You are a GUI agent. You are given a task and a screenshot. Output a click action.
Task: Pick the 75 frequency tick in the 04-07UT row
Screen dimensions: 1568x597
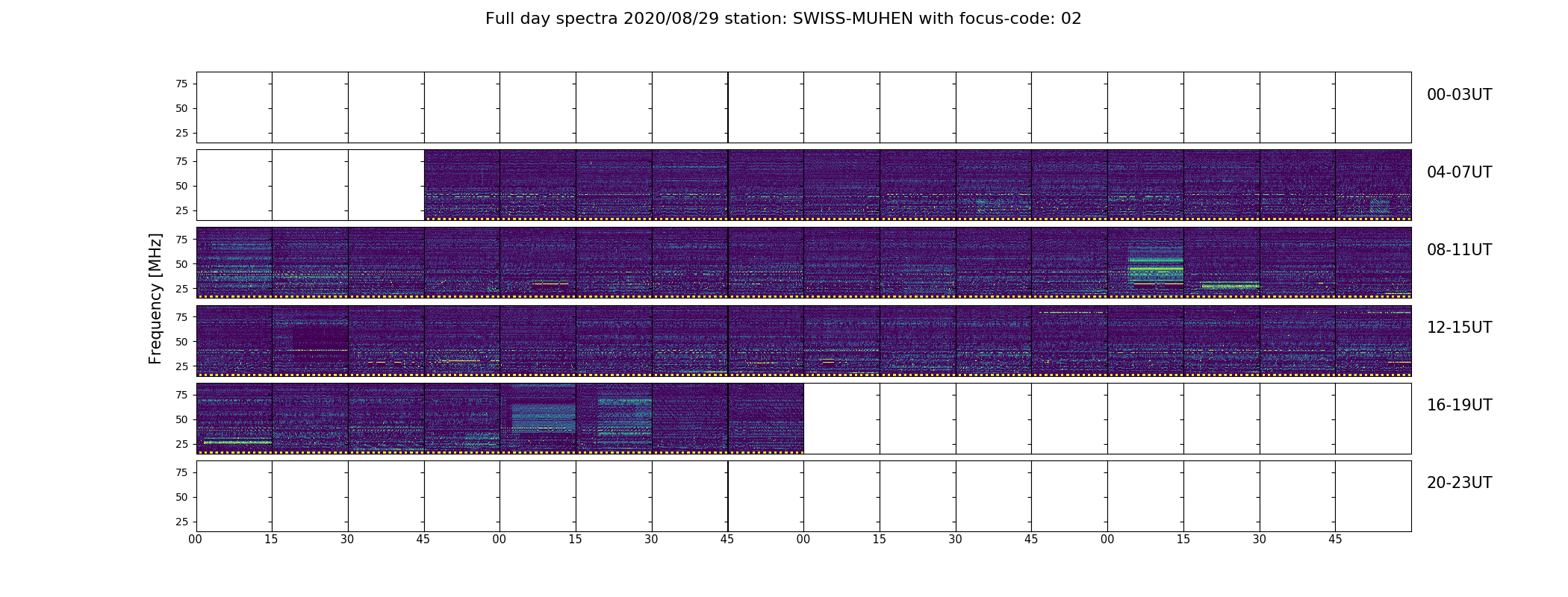[181, 161]
